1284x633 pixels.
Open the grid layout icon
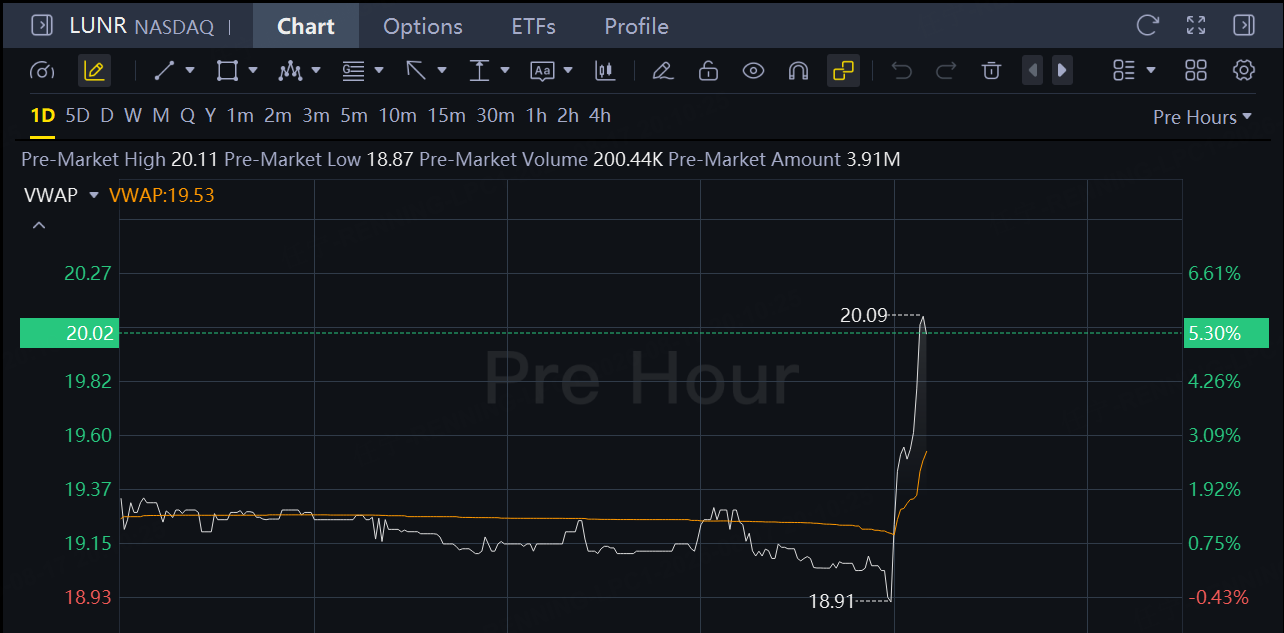click(1196, 70)
